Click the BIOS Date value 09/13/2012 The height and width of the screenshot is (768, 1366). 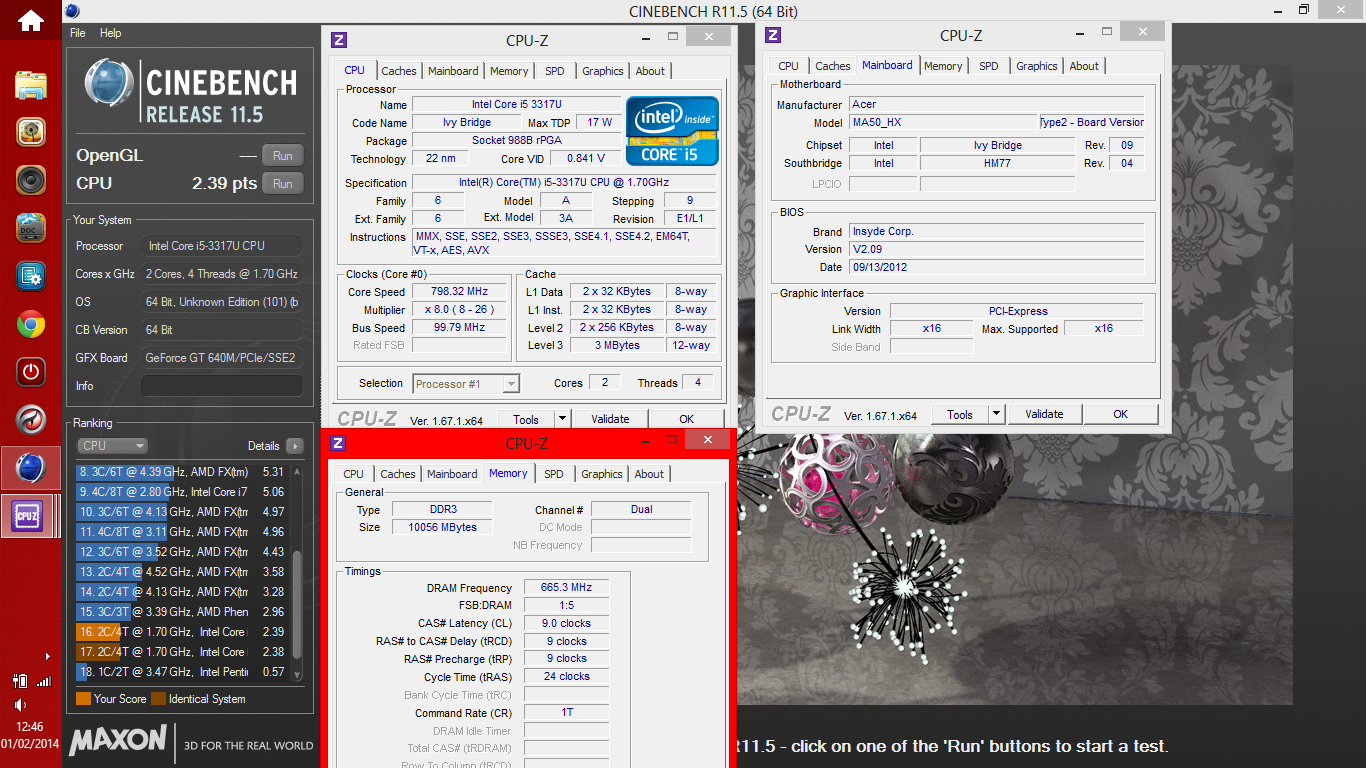click(x=998, y=267)
